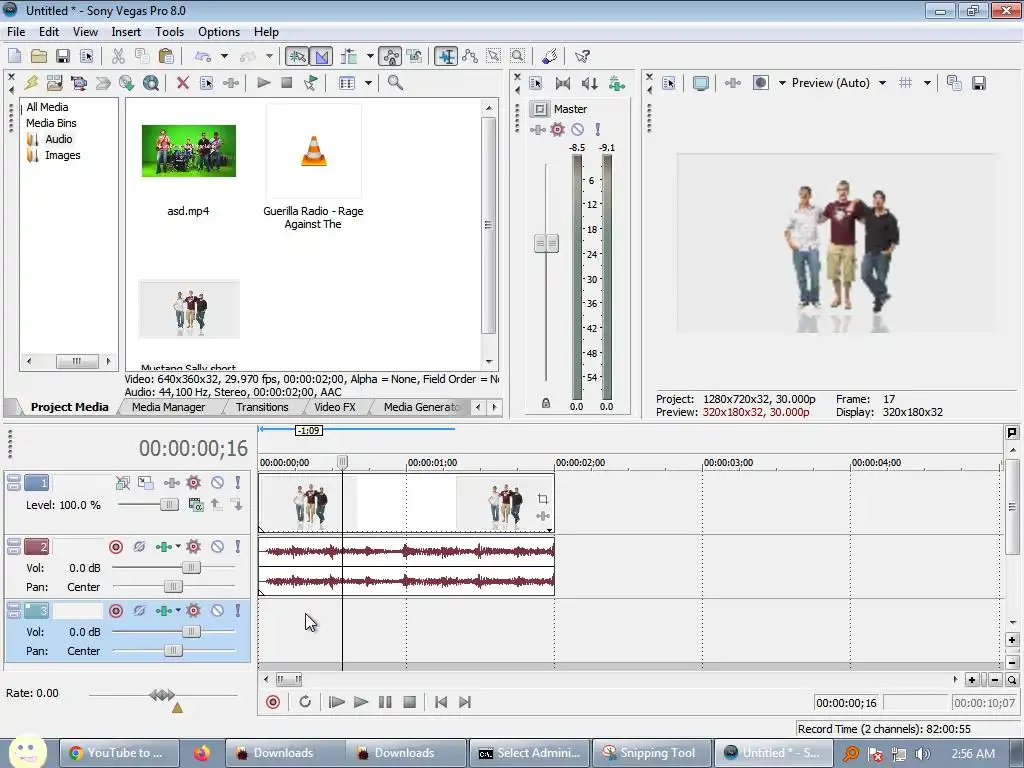The height and width of the screenshot is (768, 1024).
Task: Select the asd.mp4 media thumbnail
Action: (x=189, y=151)
